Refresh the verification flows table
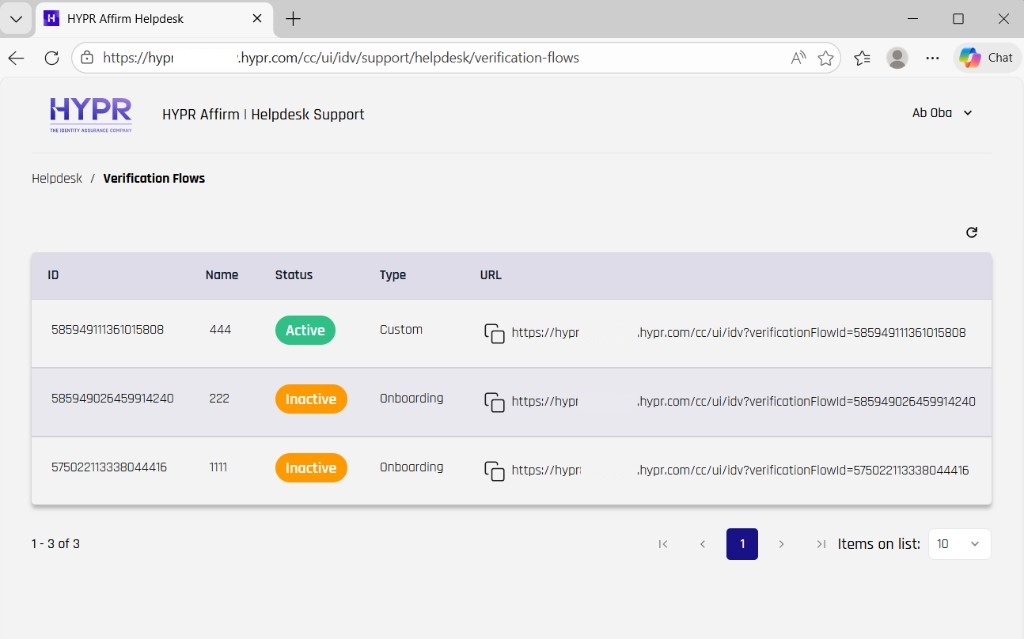1024x639 pixels. click(x=971, y=232)
